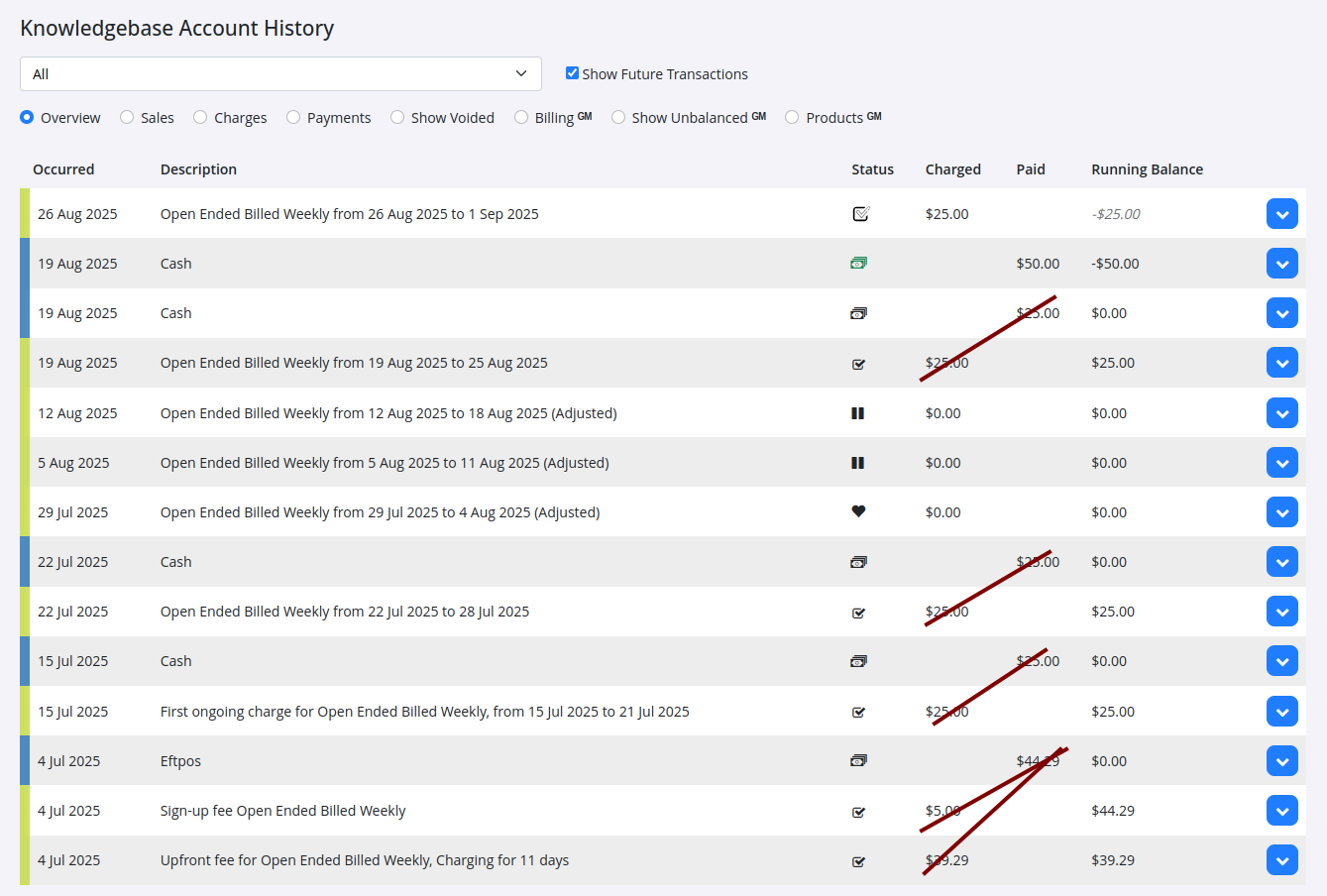Click the Status column header
The height and width of the screenshot is (896, 1327).
pyautogui.click(x=872, y=169)
